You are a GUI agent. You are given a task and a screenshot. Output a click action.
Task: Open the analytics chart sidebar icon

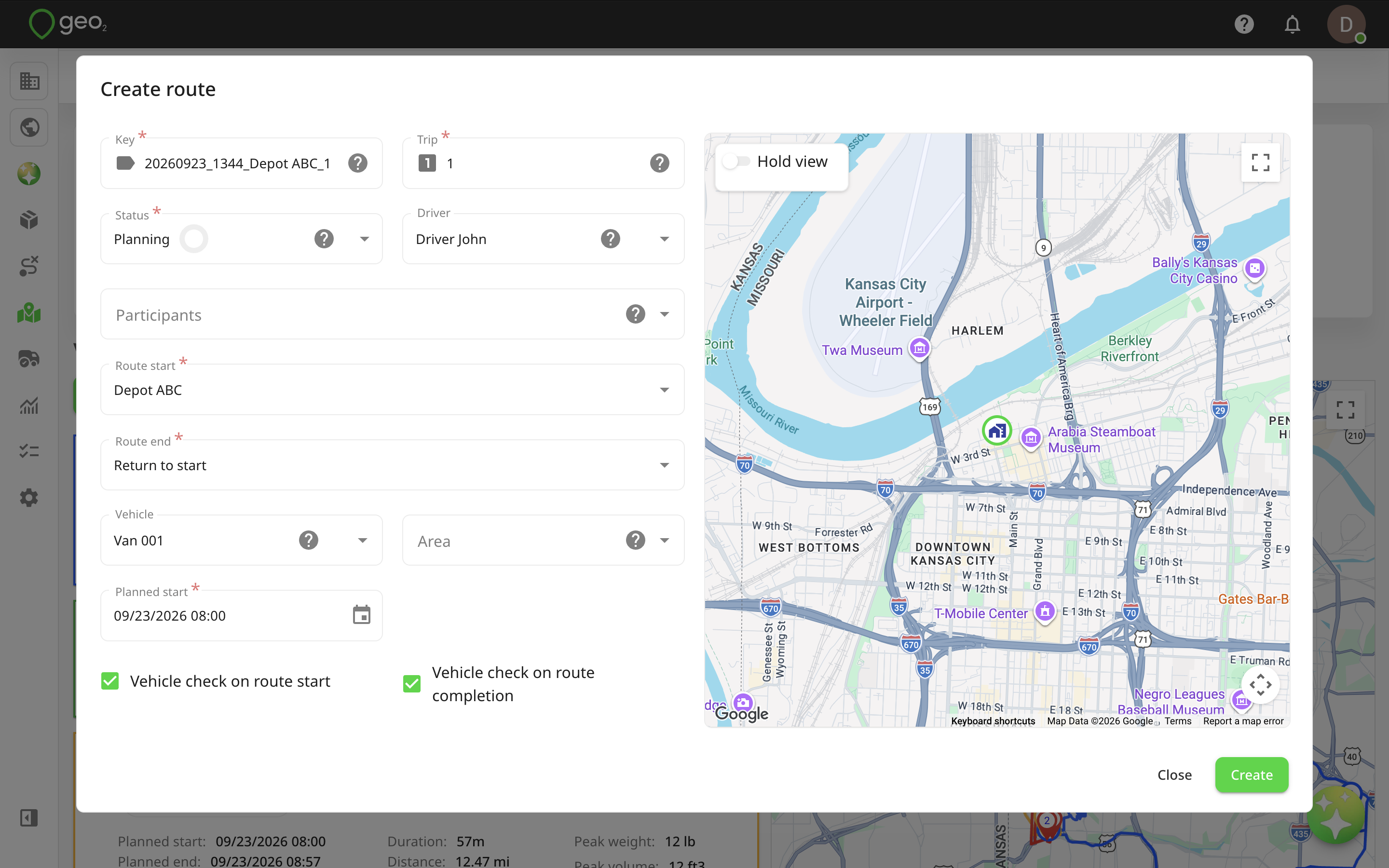[29, 405]
